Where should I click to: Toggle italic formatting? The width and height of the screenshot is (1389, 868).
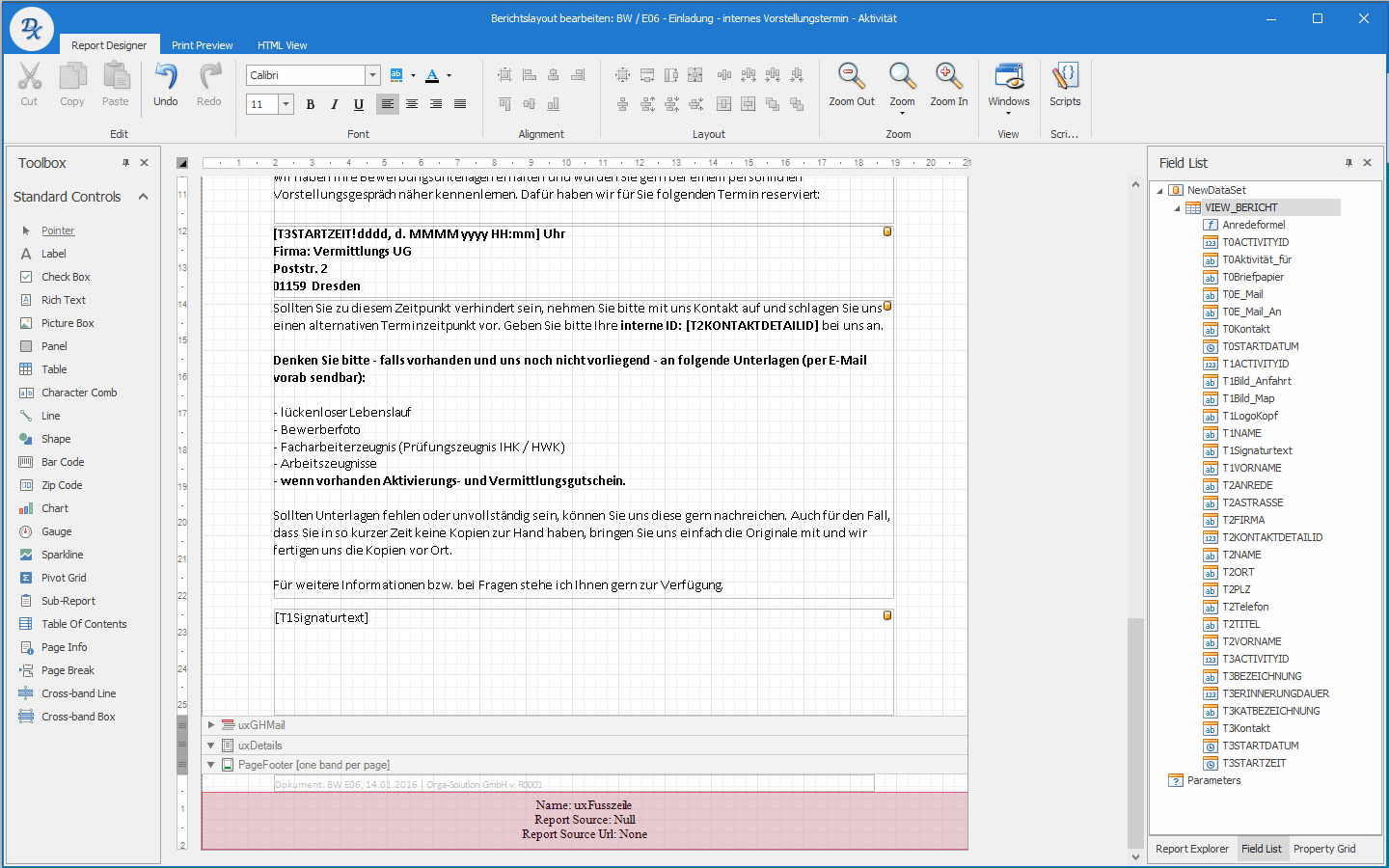coord(335,104)
